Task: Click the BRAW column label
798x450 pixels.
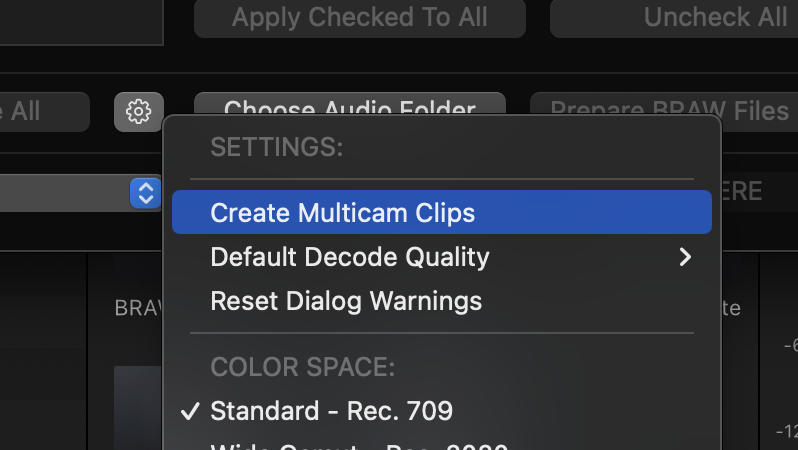Action: (x=138, y=308)
